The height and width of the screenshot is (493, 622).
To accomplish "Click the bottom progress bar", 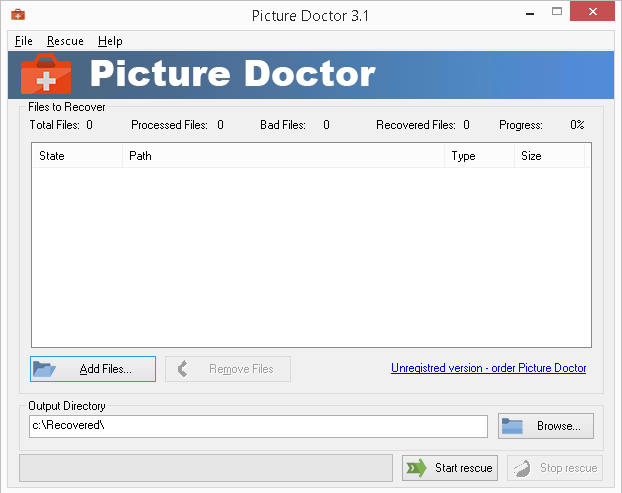I will (x=206, y=468).
